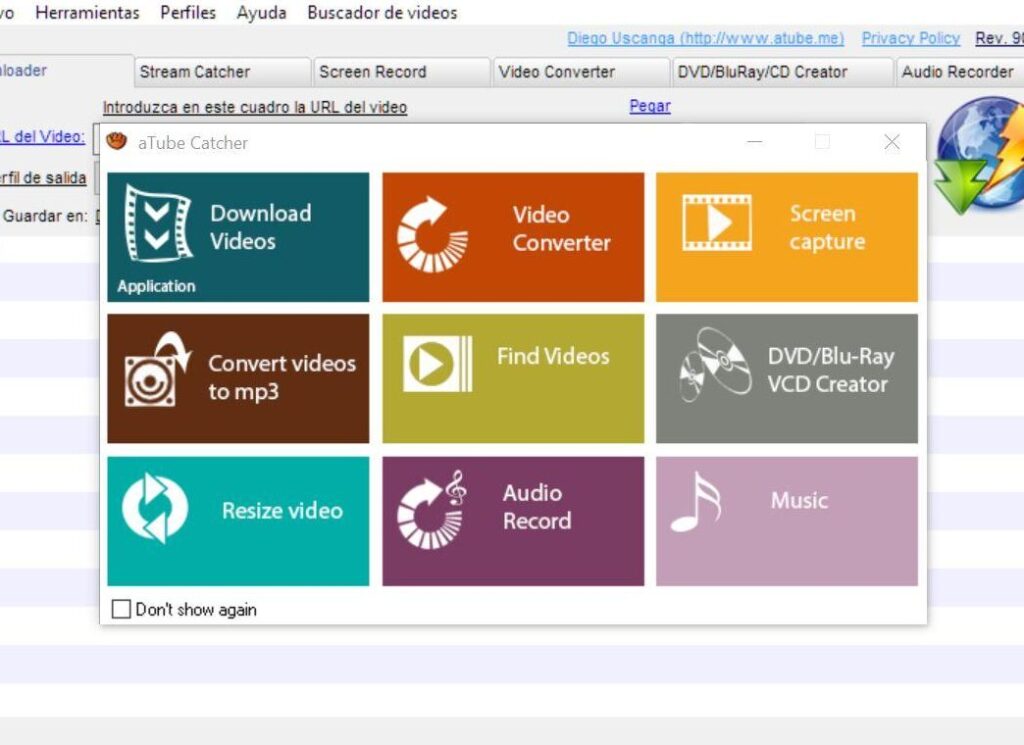Click the Application caption on Download tile

(x=156, y=286)
